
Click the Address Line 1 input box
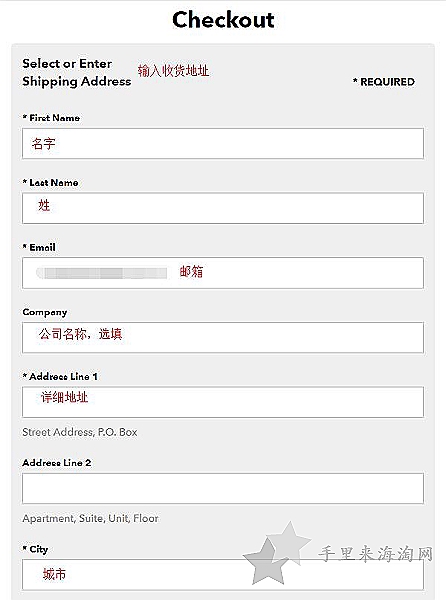click(x=223, y=402)
